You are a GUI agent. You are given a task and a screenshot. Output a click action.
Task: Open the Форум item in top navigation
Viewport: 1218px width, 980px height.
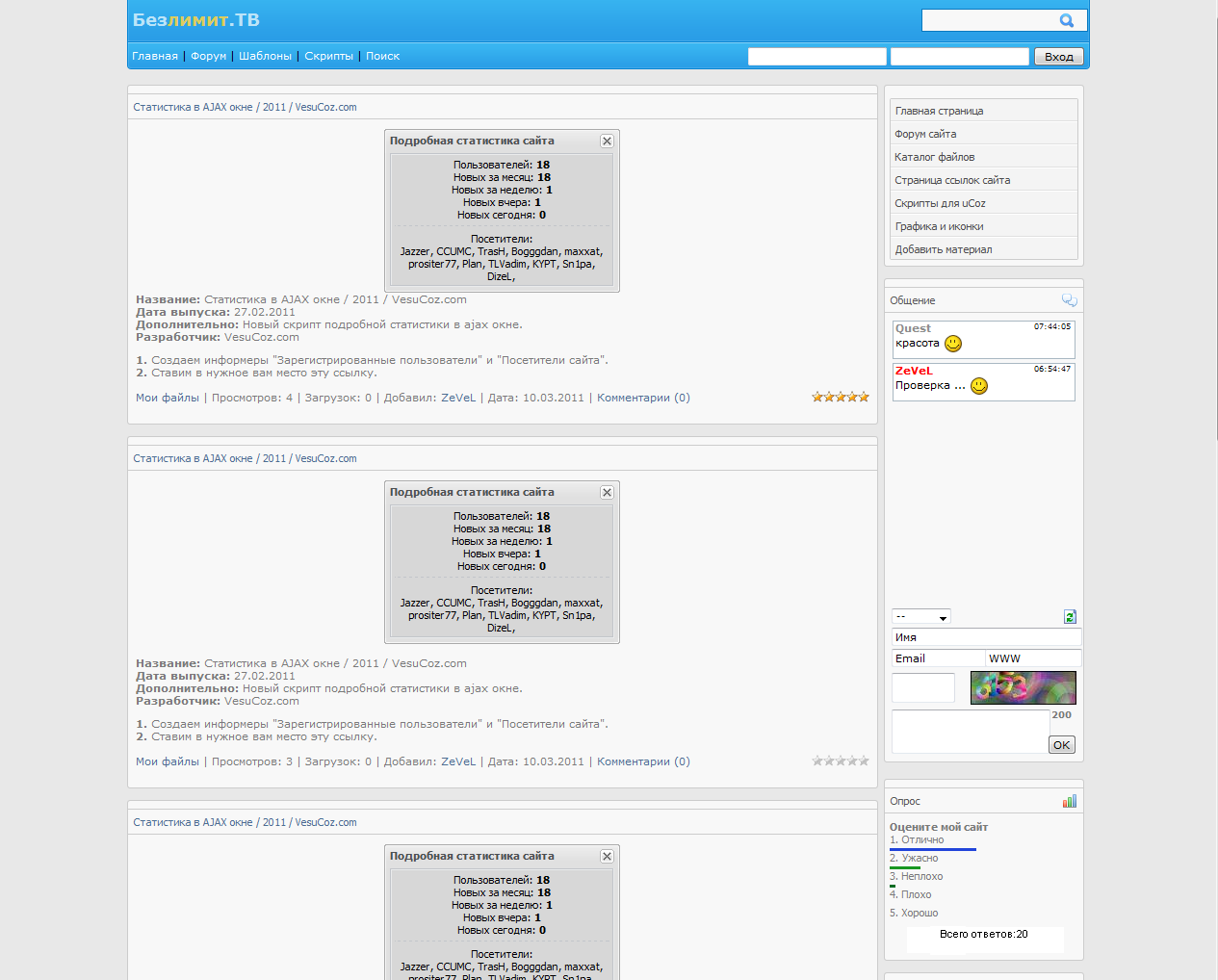tap(208, 56)
